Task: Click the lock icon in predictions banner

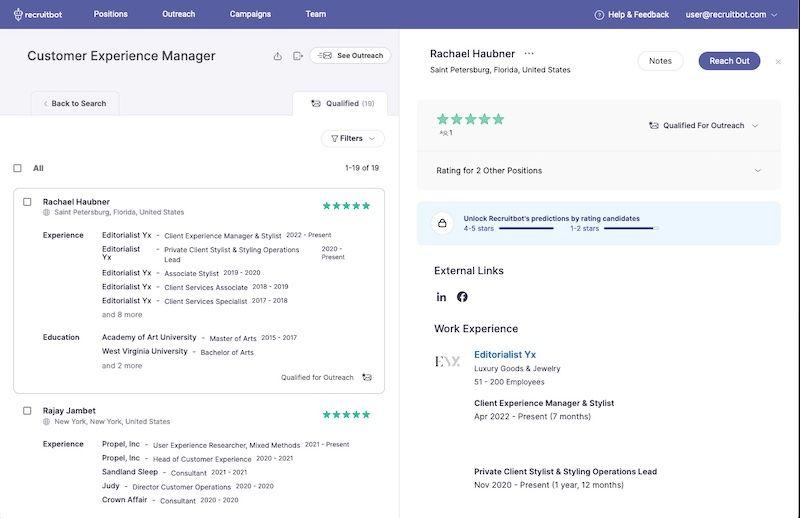Action: click(442, 223)
